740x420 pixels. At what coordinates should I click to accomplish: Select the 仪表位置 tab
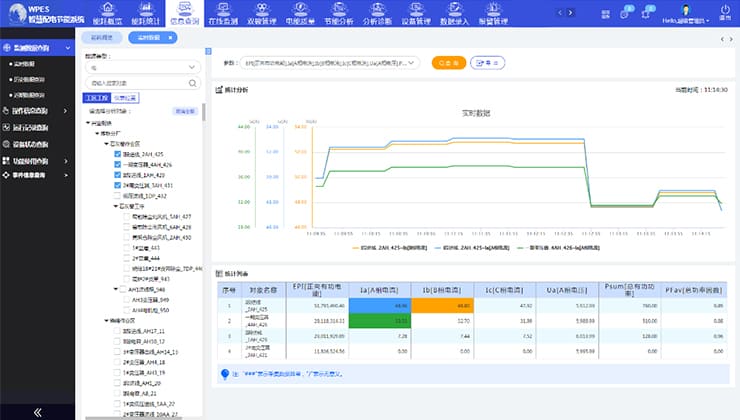click(125, 98)
